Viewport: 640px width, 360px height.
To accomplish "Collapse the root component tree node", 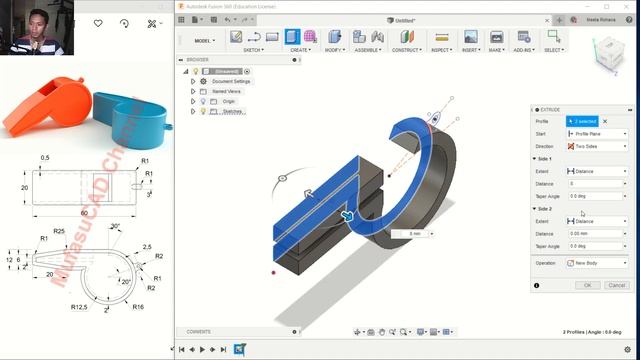I will coord(186,71).
